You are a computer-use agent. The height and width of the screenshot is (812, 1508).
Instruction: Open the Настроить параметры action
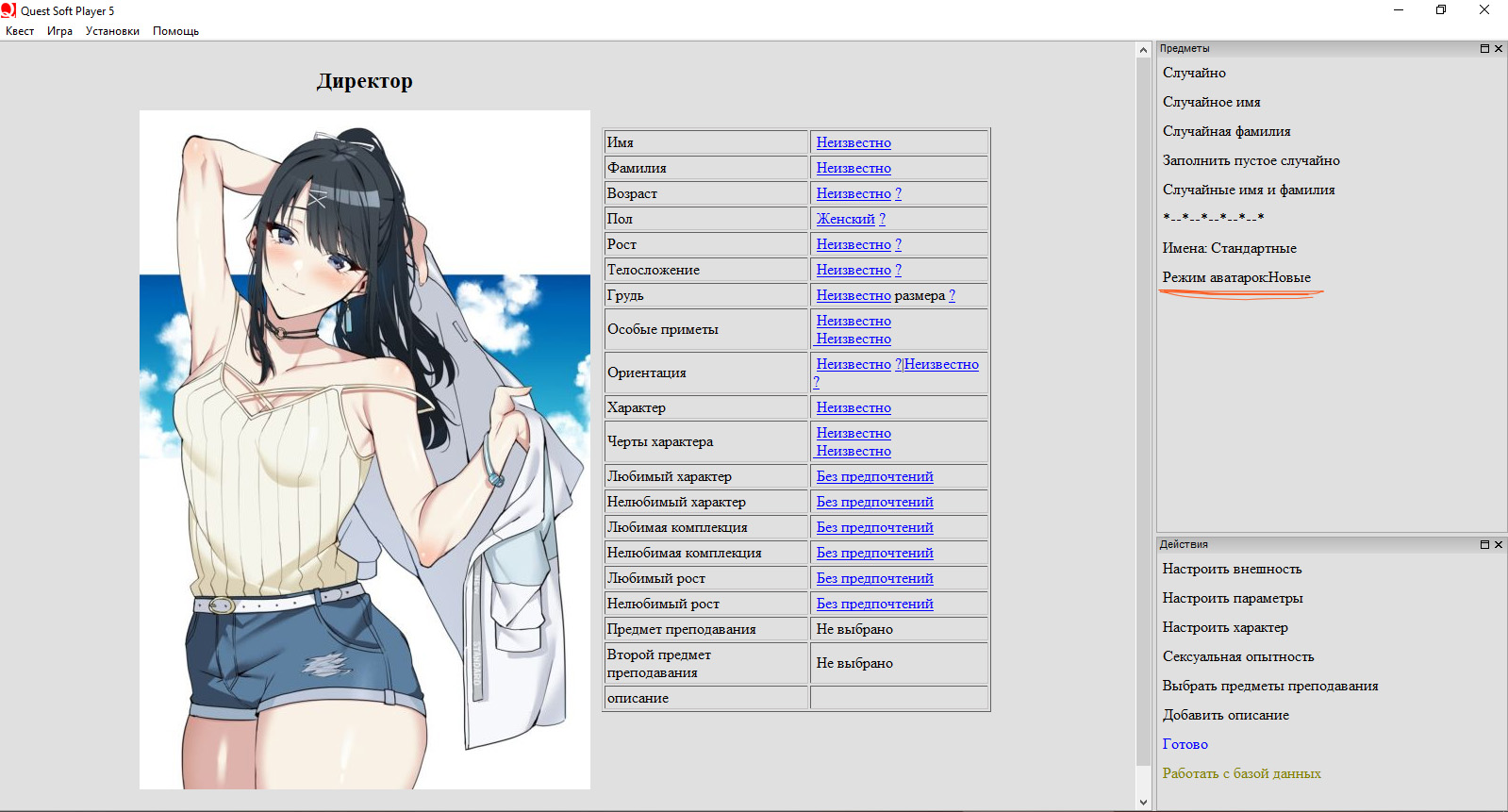coord(1233,598)
